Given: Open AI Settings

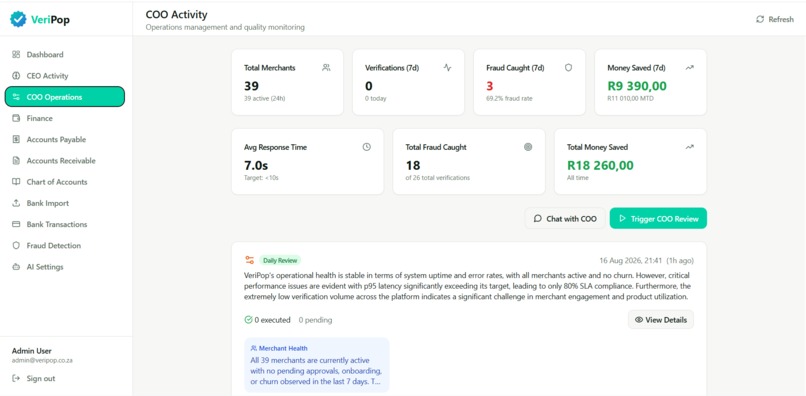Looking at the screenshot, I should coord(65,267).
